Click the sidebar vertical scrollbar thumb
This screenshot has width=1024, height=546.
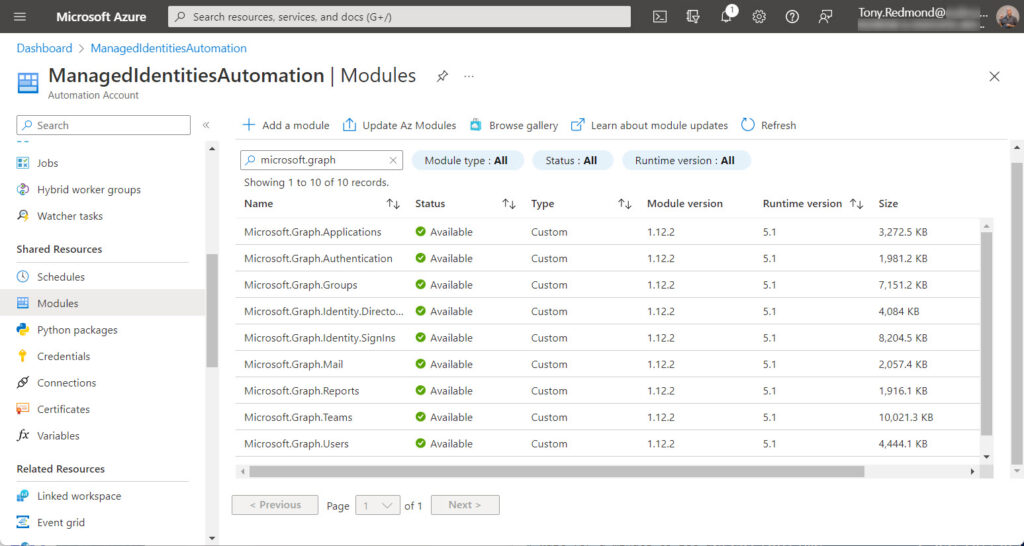[212, 310]
